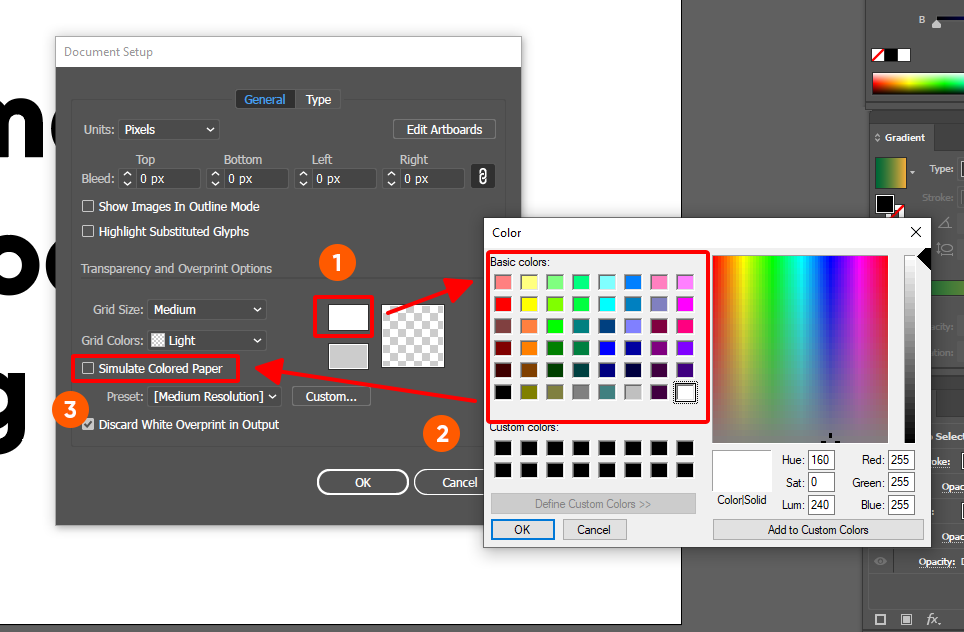
Task: Open the Units dropdown
Action: coord(168,130)
